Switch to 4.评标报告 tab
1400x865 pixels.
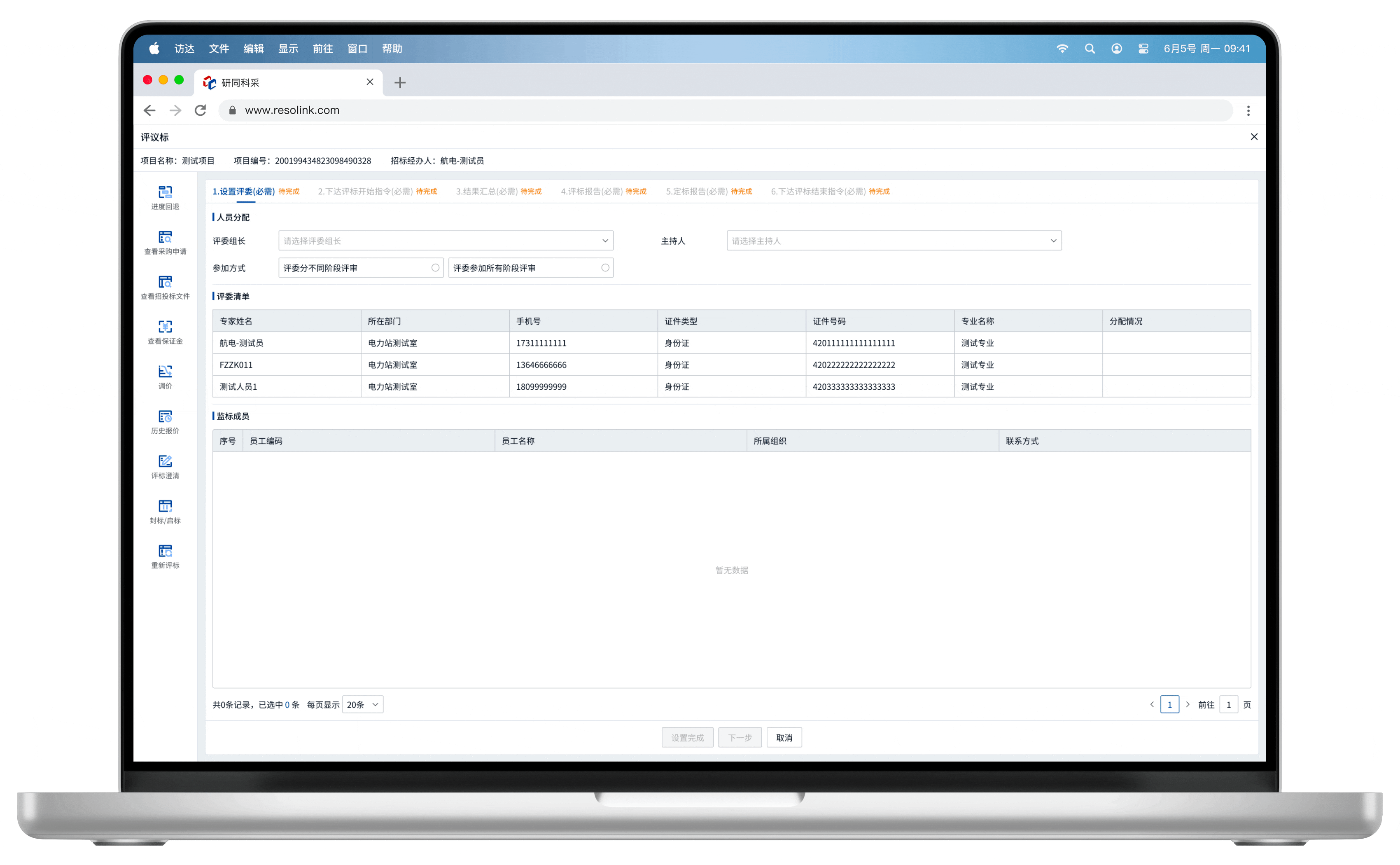tap(603, 191)
